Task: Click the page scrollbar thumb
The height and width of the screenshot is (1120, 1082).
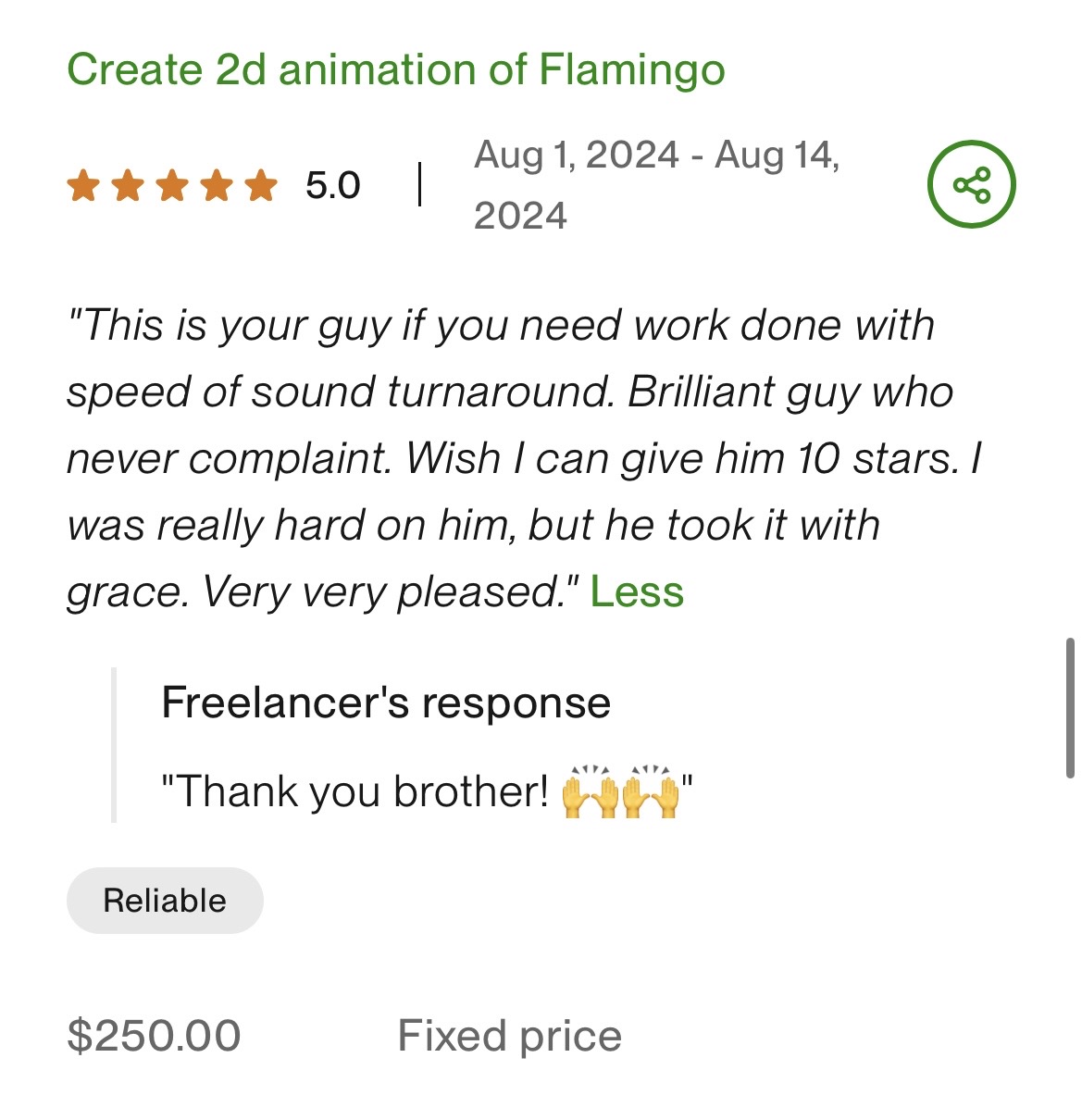Action: click(1070, 708)
